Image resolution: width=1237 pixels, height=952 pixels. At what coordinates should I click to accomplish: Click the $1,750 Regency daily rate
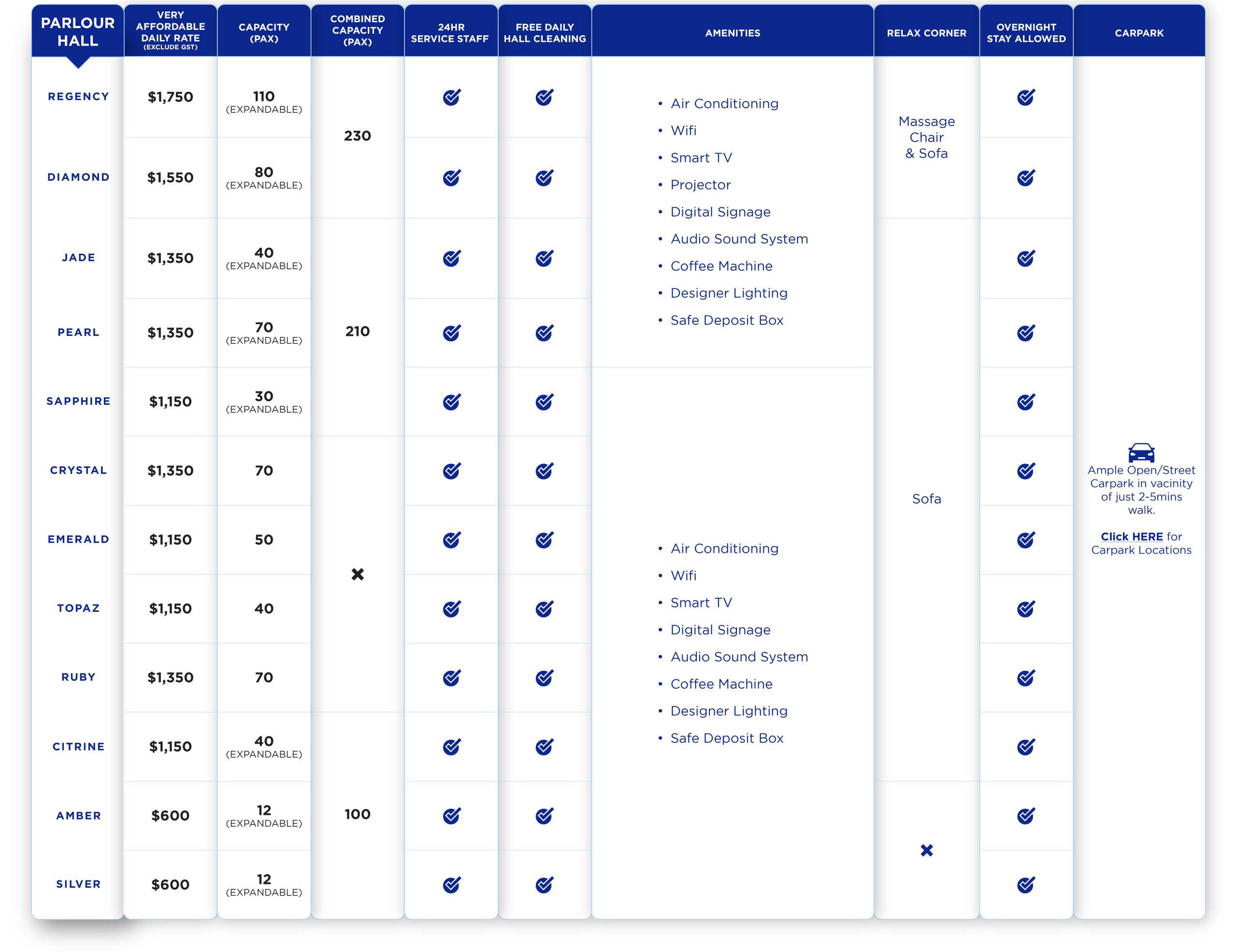pyautogui.click(x=171, y=98)
